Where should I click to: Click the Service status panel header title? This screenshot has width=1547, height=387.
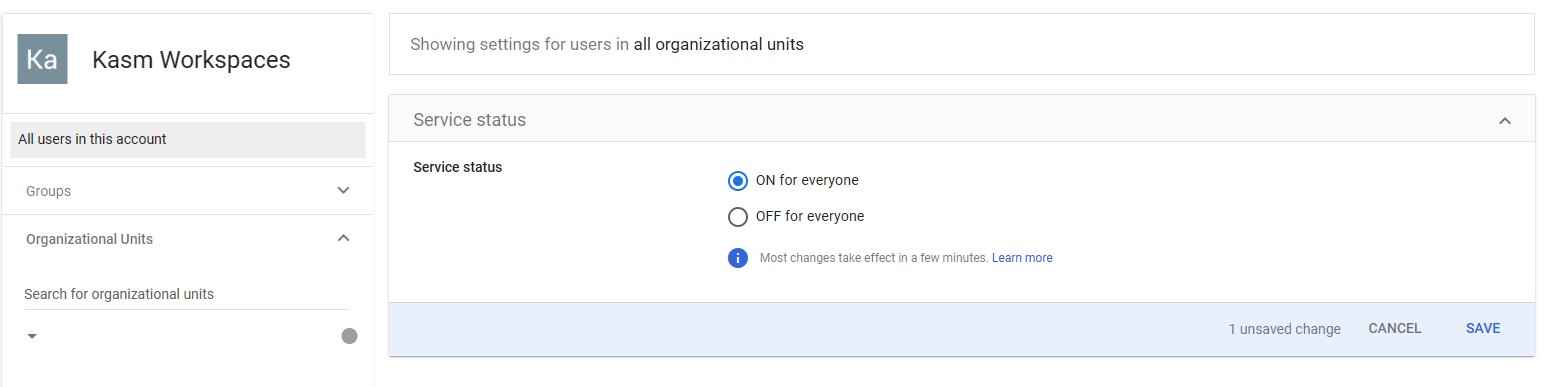pos(469,120)
